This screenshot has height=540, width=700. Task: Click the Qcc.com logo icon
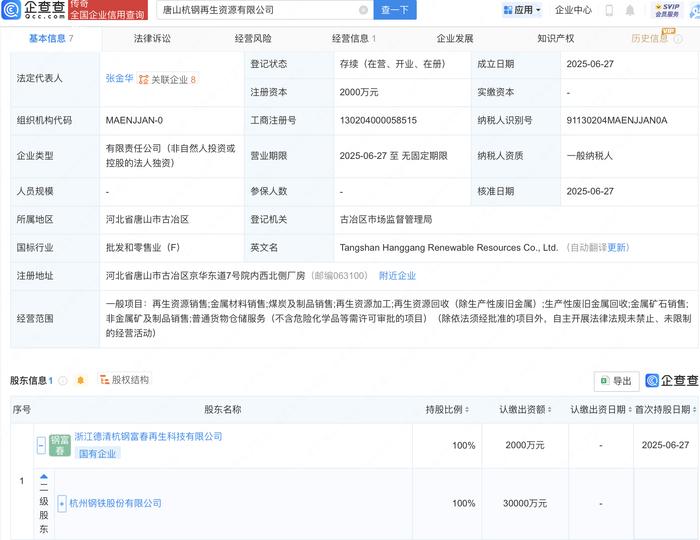click(11, 9)
